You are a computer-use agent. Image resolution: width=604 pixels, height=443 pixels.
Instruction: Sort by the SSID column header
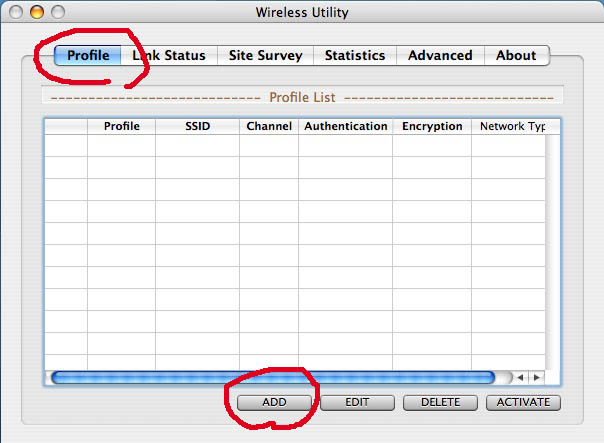click(197, 127)
